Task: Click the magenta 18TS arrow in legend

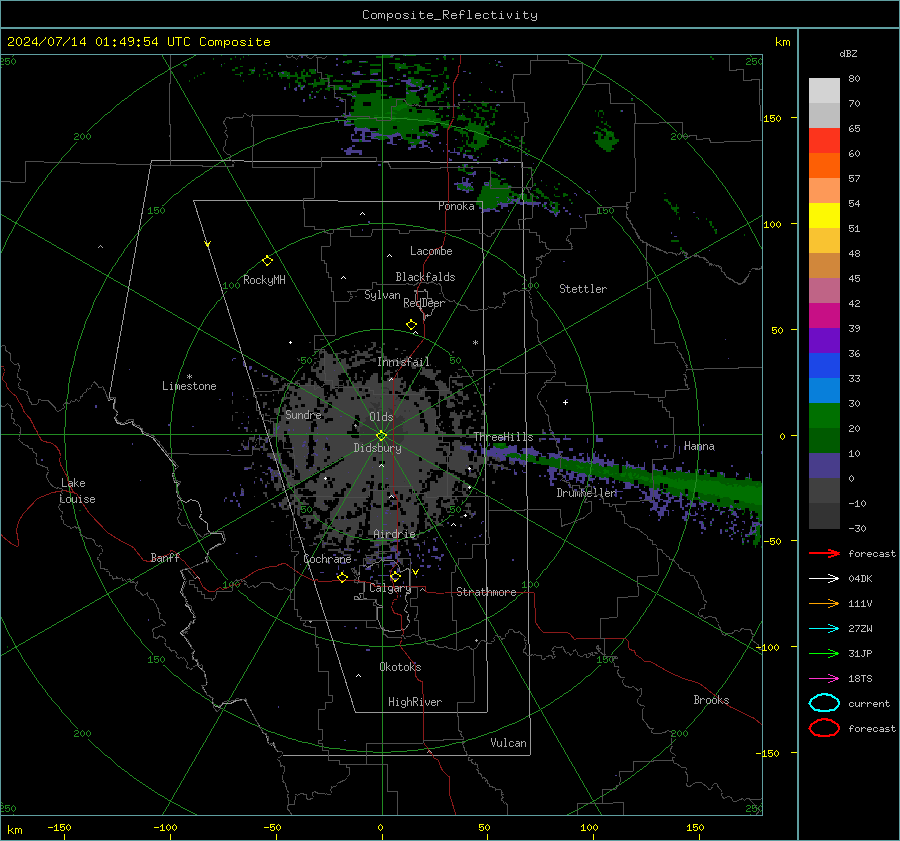Action: pyautogui.click(x=824, y=679)
